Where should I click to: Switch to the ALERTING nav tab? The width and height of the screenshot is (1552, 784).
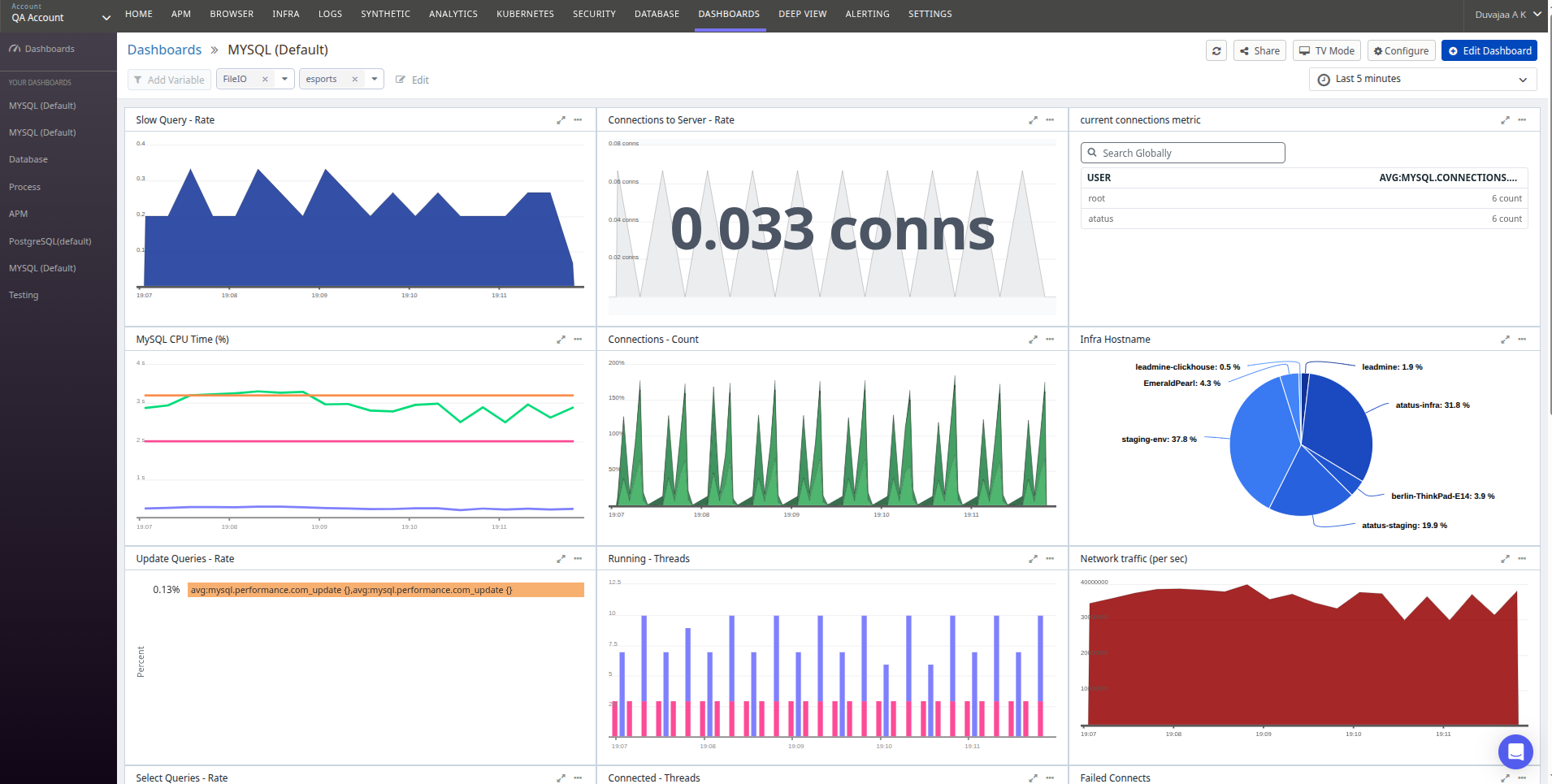tap(867, 14)
